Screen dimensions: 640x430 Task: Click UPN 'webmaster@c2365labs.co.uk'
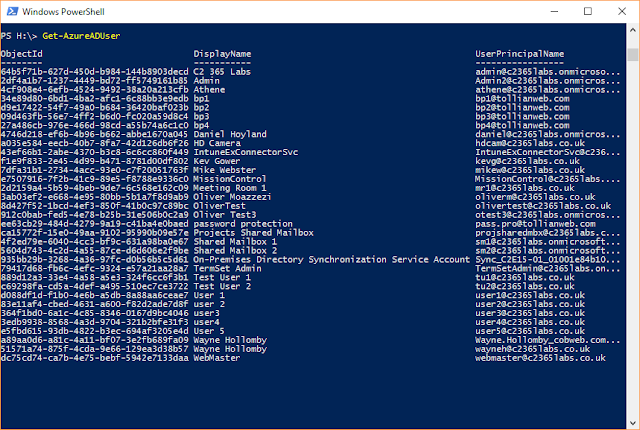(540, 358)
